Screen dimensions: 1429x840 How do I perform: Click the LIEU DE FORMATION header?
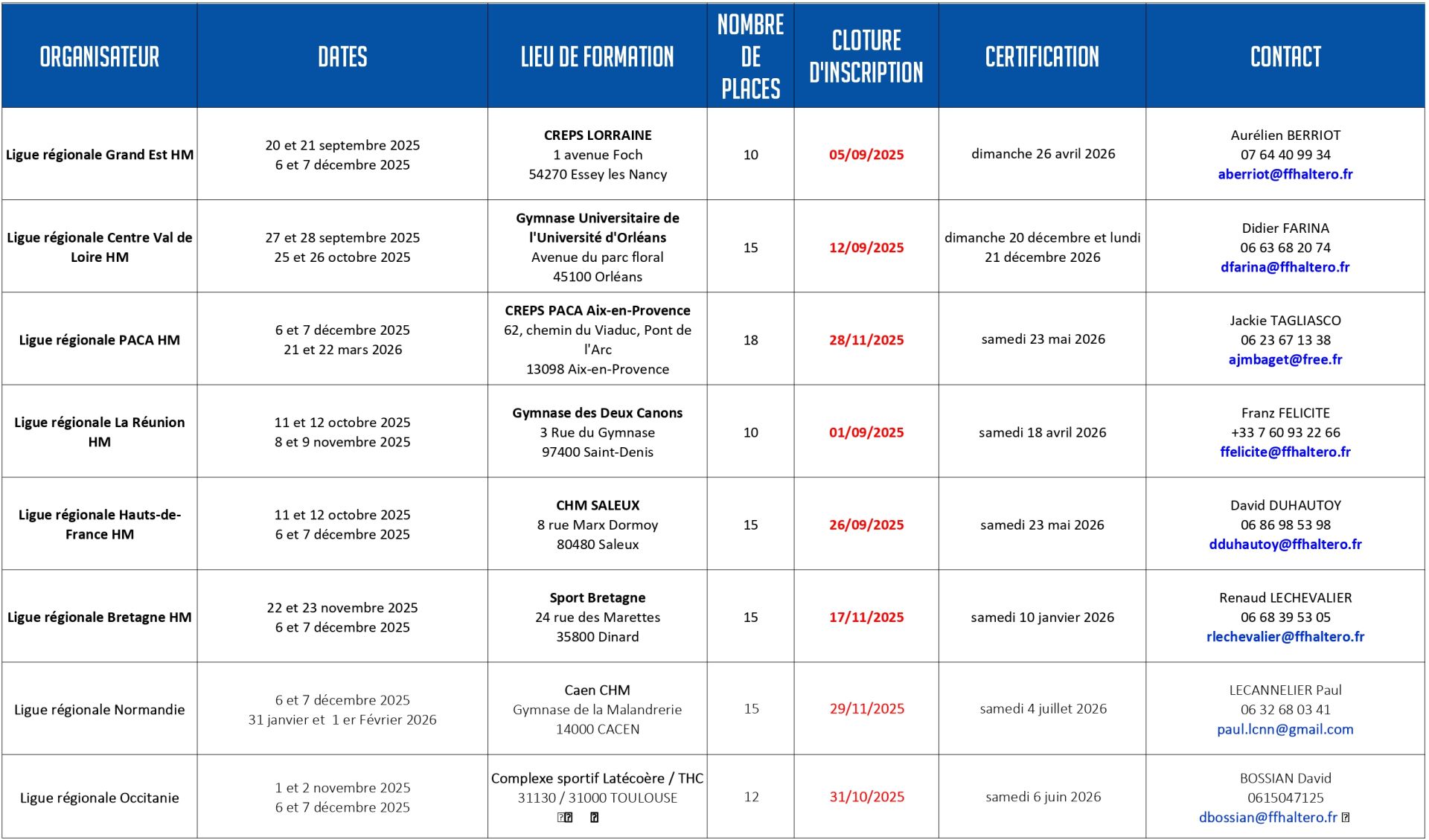point(597,57)
